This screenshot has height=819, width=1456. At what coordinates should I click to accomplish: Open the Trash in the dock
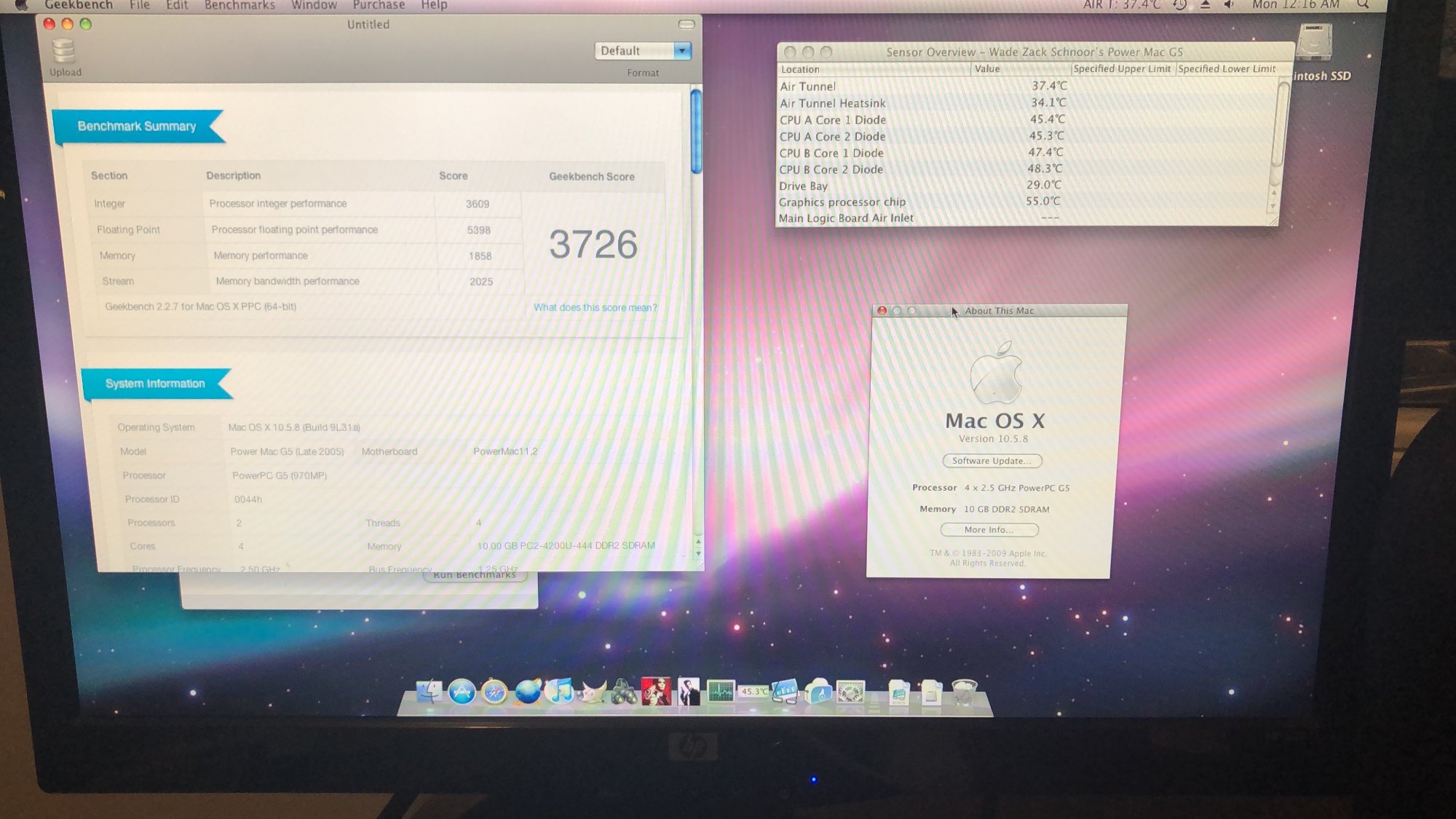coord(964,692)
